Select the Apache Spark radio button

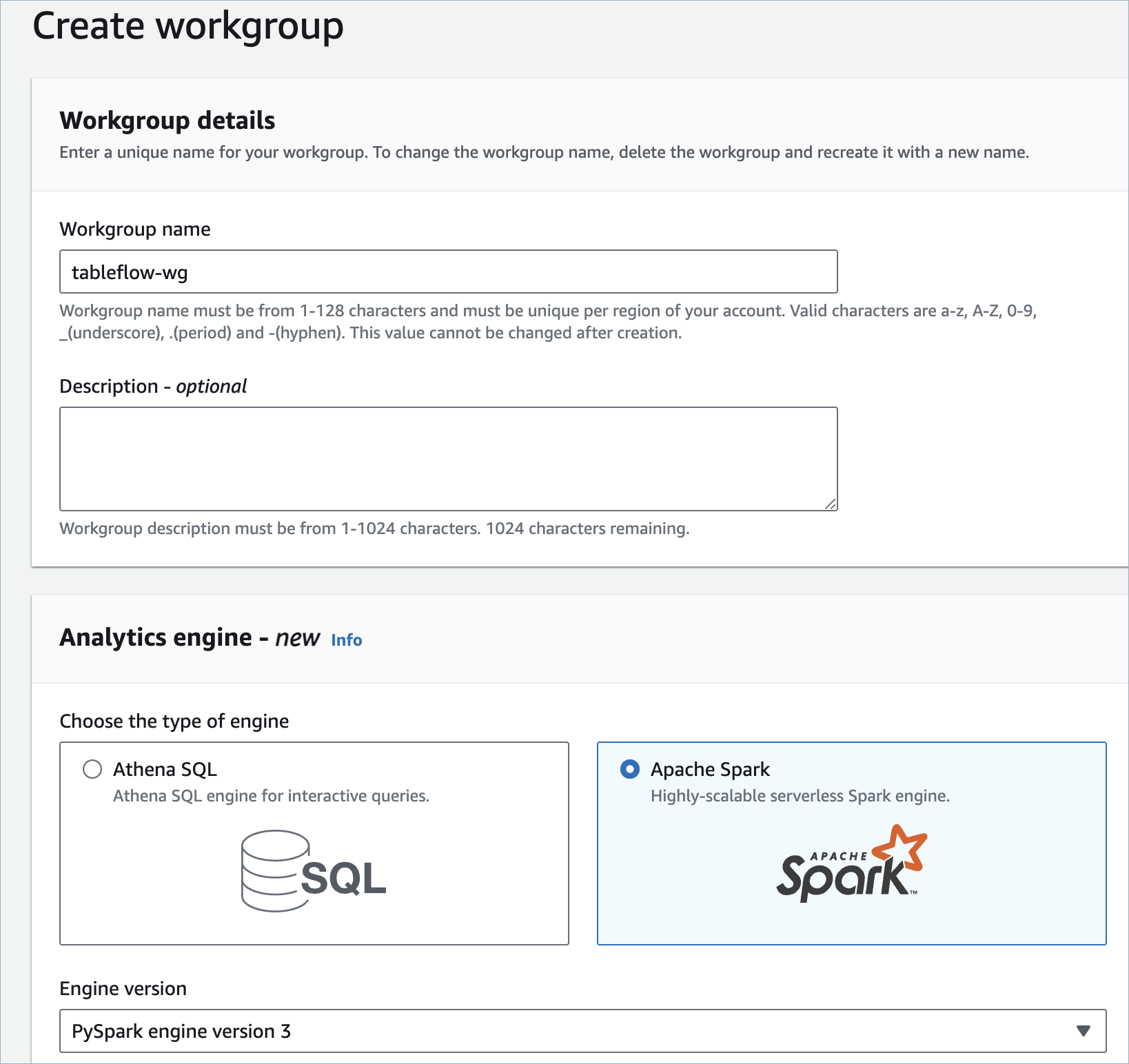629,770
